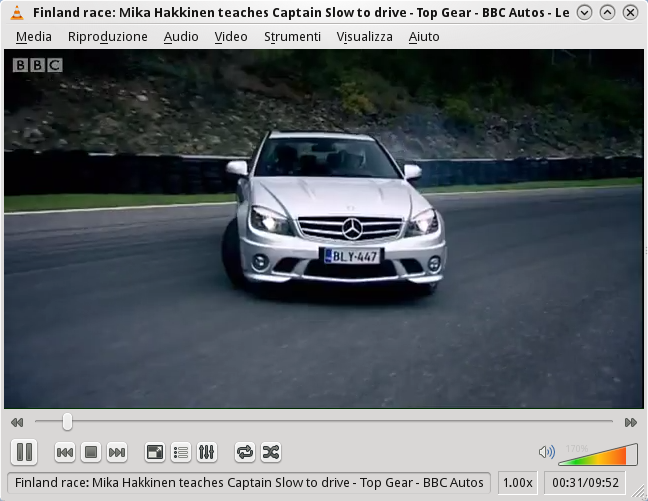
Task: Click the window resize grip corner
Action: [639, 492]
